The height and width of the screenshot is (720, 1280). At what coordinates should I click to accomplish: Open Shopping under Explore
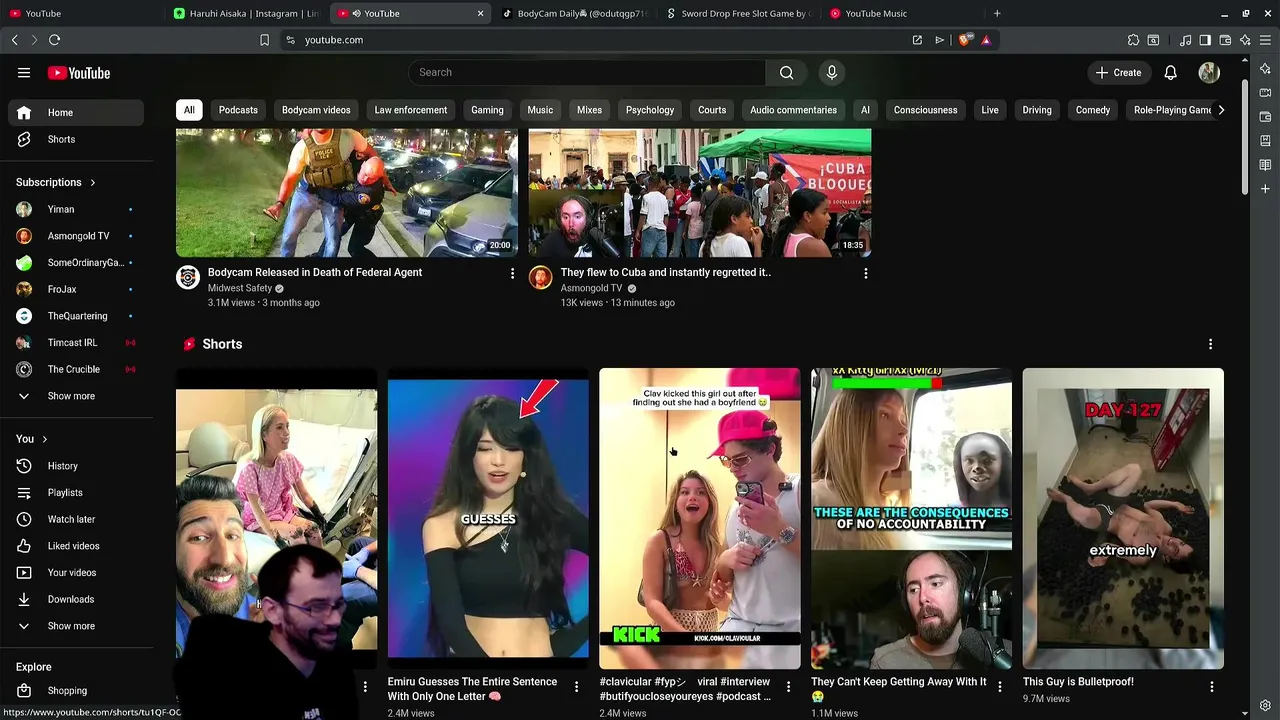[76, 691]
